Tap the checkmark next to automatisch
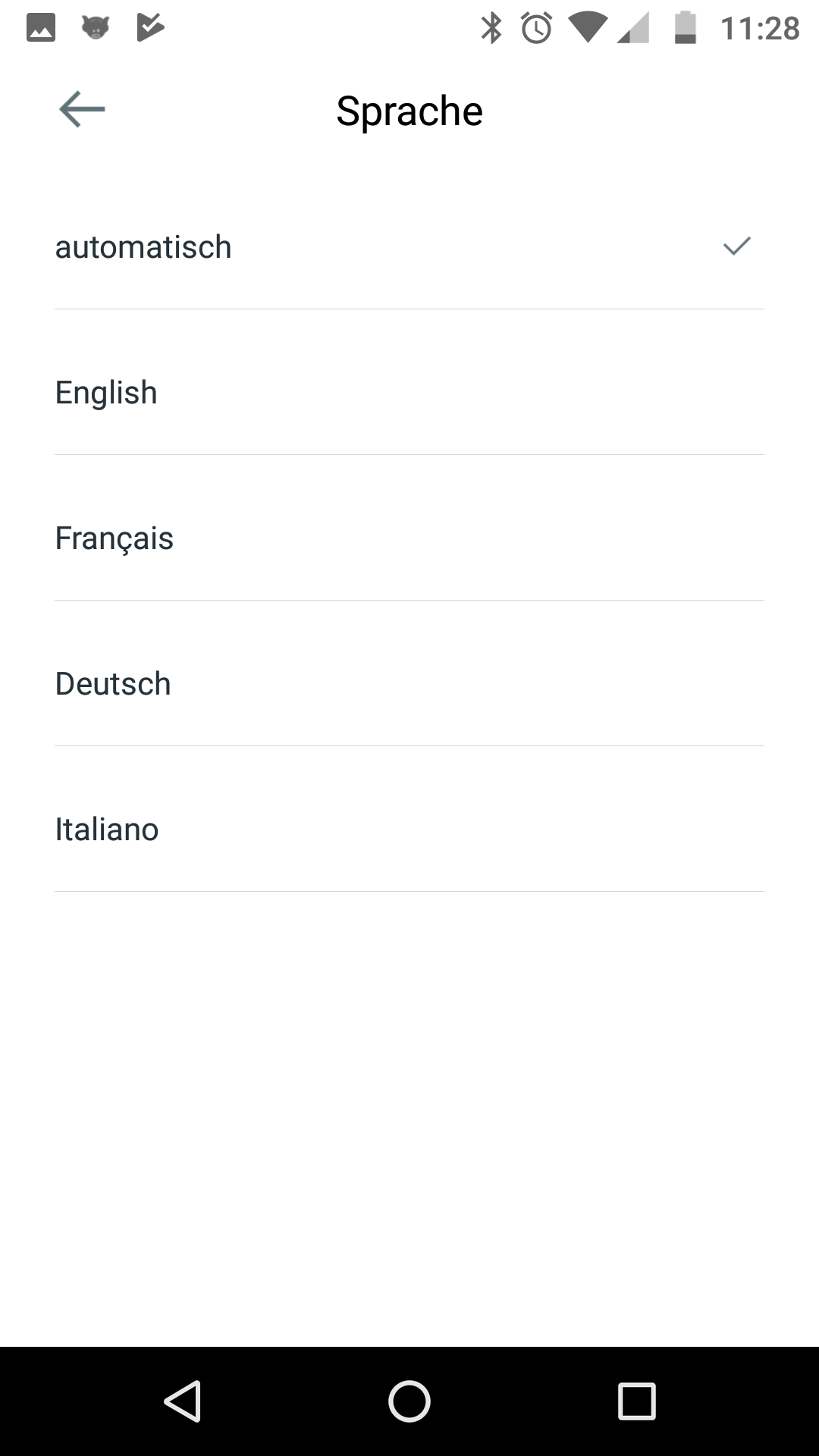This screenshot has height=1456, width=819. coord(736,246)
